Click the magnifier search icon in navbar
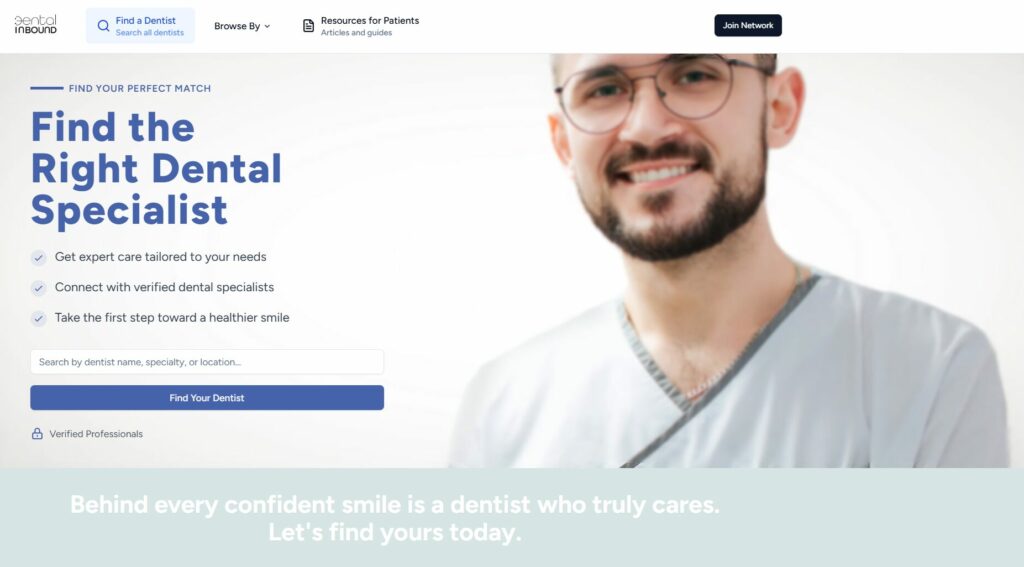1024x567 pixels. (x=103, y=26)
